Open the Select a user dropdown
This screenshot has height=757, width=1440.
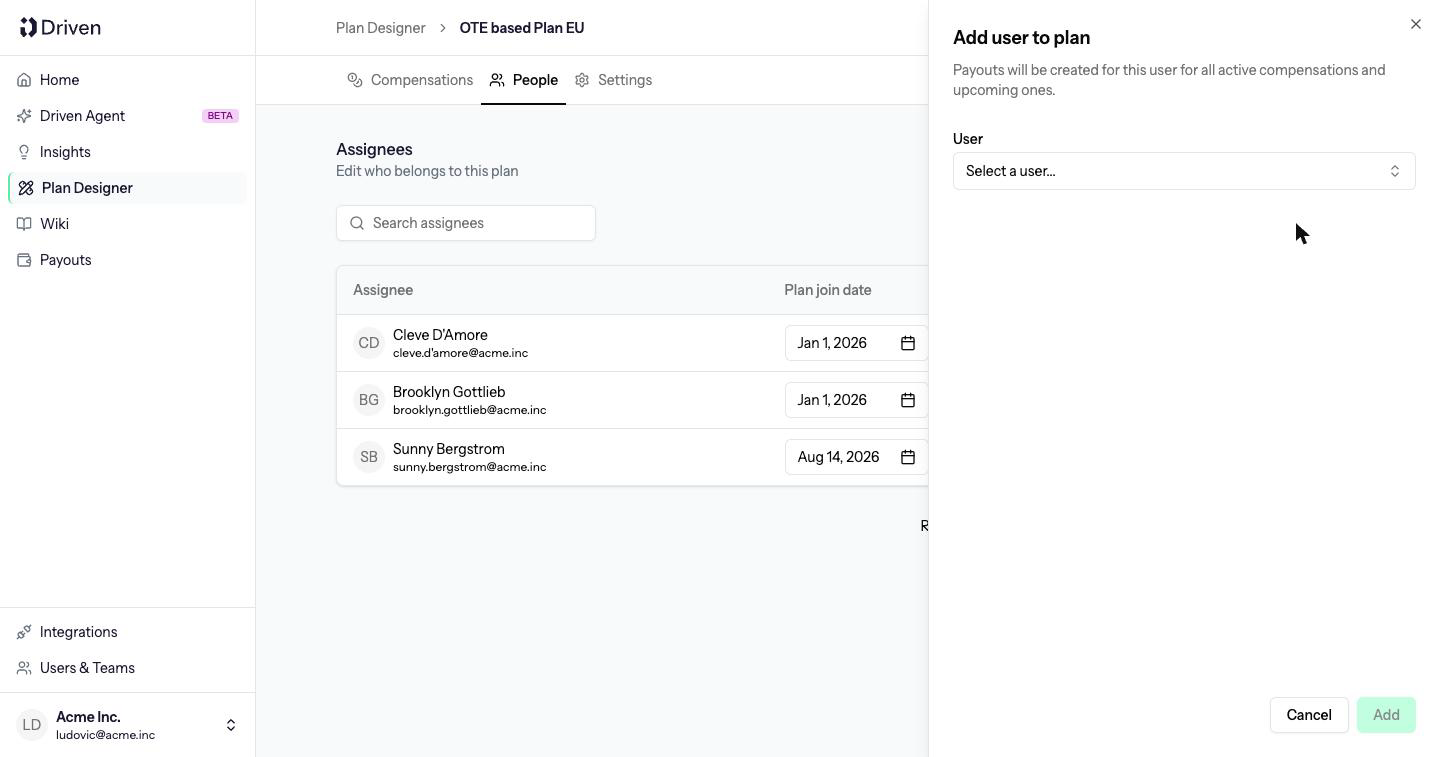tap(1184, 171)
